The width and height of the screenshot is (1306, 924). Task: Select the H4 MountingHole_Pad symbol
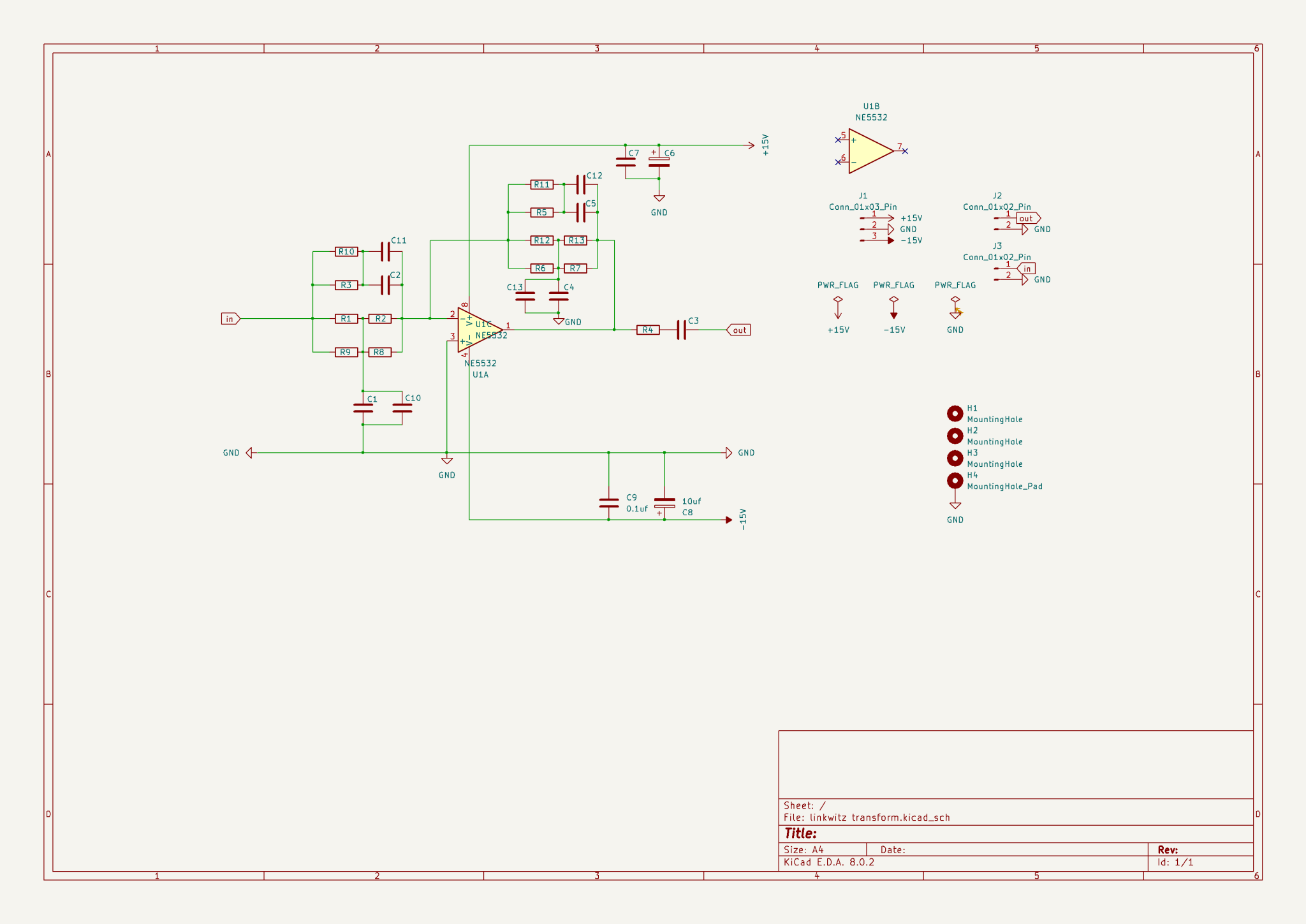coord(955,481)
